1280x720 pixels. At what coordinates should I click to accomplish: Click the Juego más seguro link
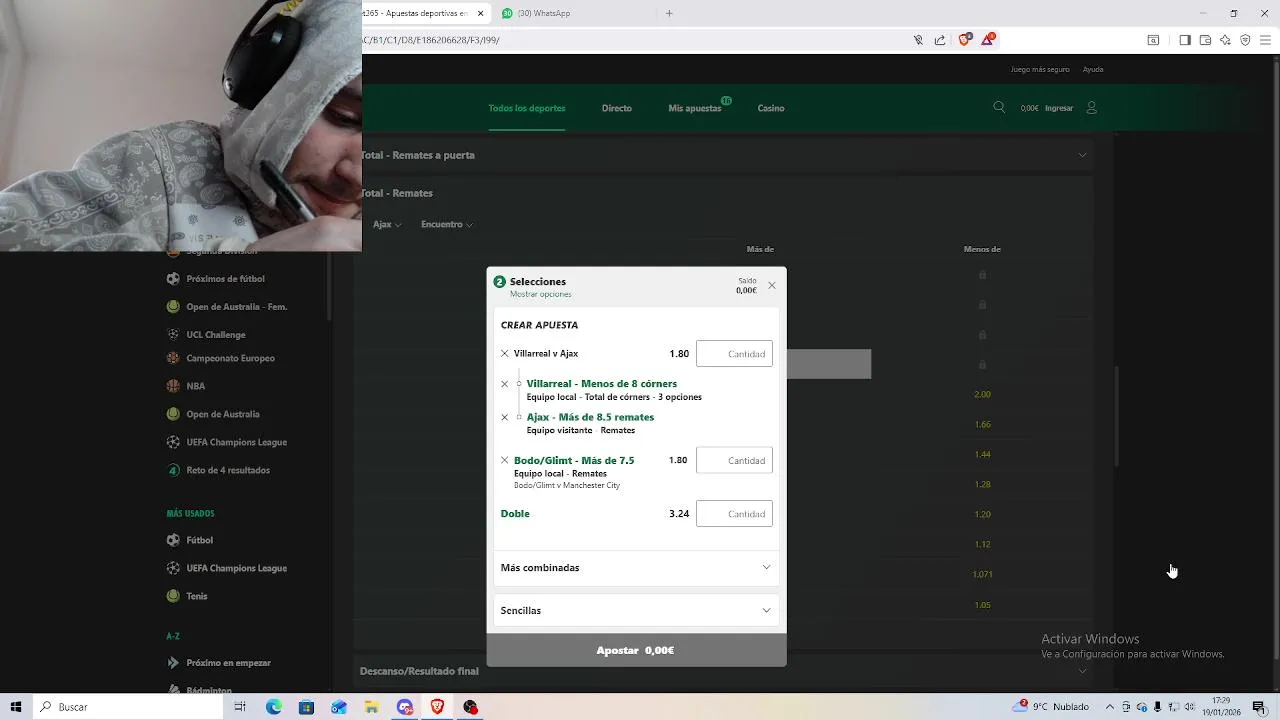[1040, 70]
